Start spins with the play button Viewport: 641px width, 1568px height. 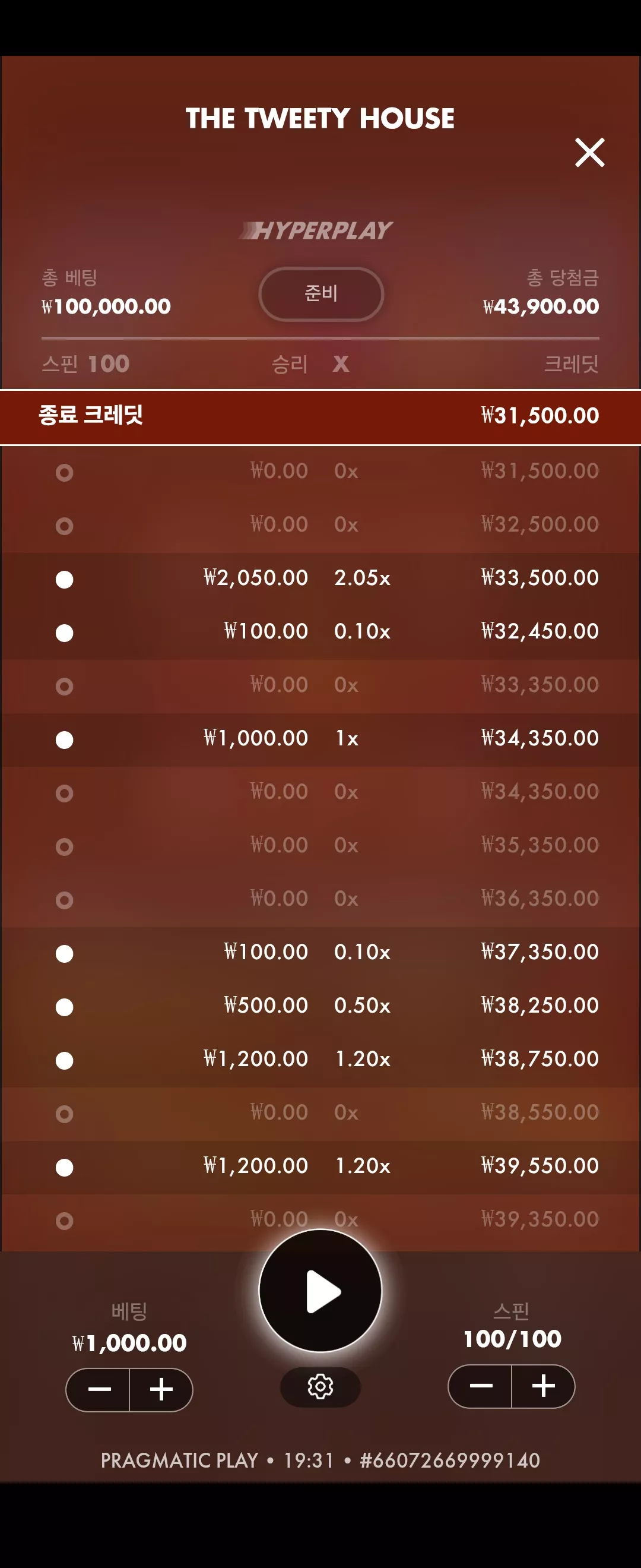click(x=320, y=1291)
